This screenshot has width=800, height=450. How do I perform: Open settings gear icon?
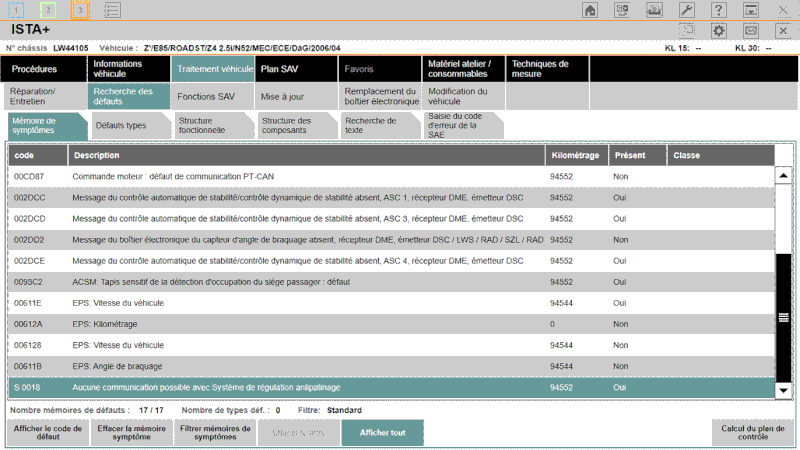(x=719, y=31)
